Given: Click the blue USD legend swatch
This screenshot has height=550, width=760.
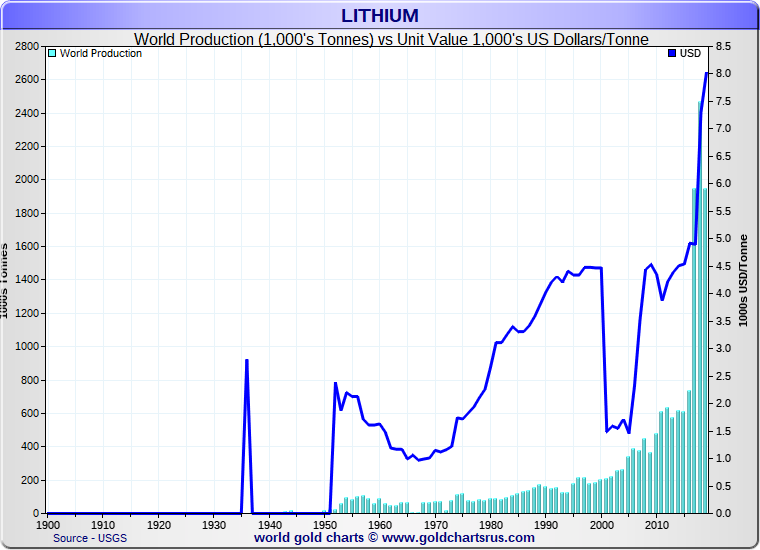Looking at the screenshot, I should pos(673,54).
